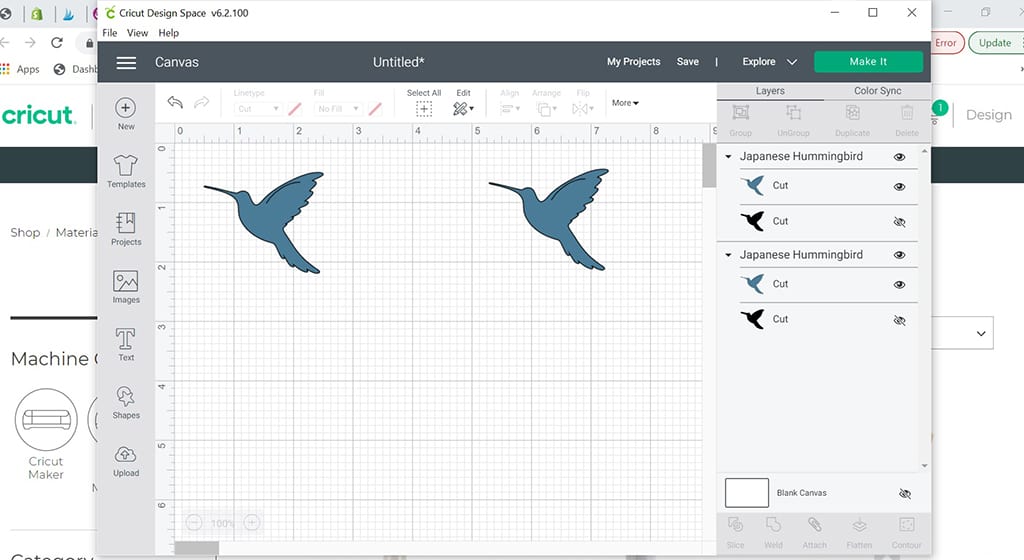Collapse the second Japanese Hummingbird group

pyautogui.click(x=728, y=255)
